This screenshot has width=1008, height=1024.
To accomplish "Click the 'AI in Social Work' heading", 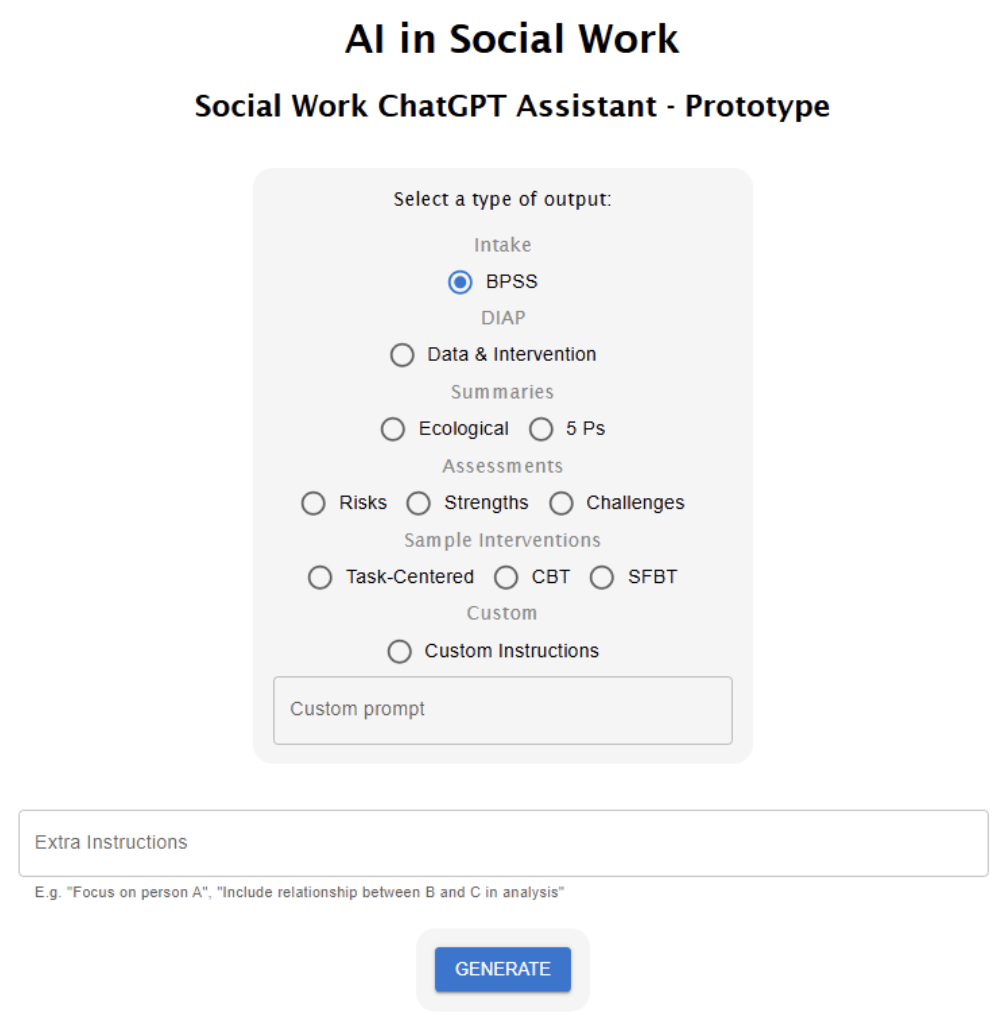I will pyautogui.click(x=511, y=40).
